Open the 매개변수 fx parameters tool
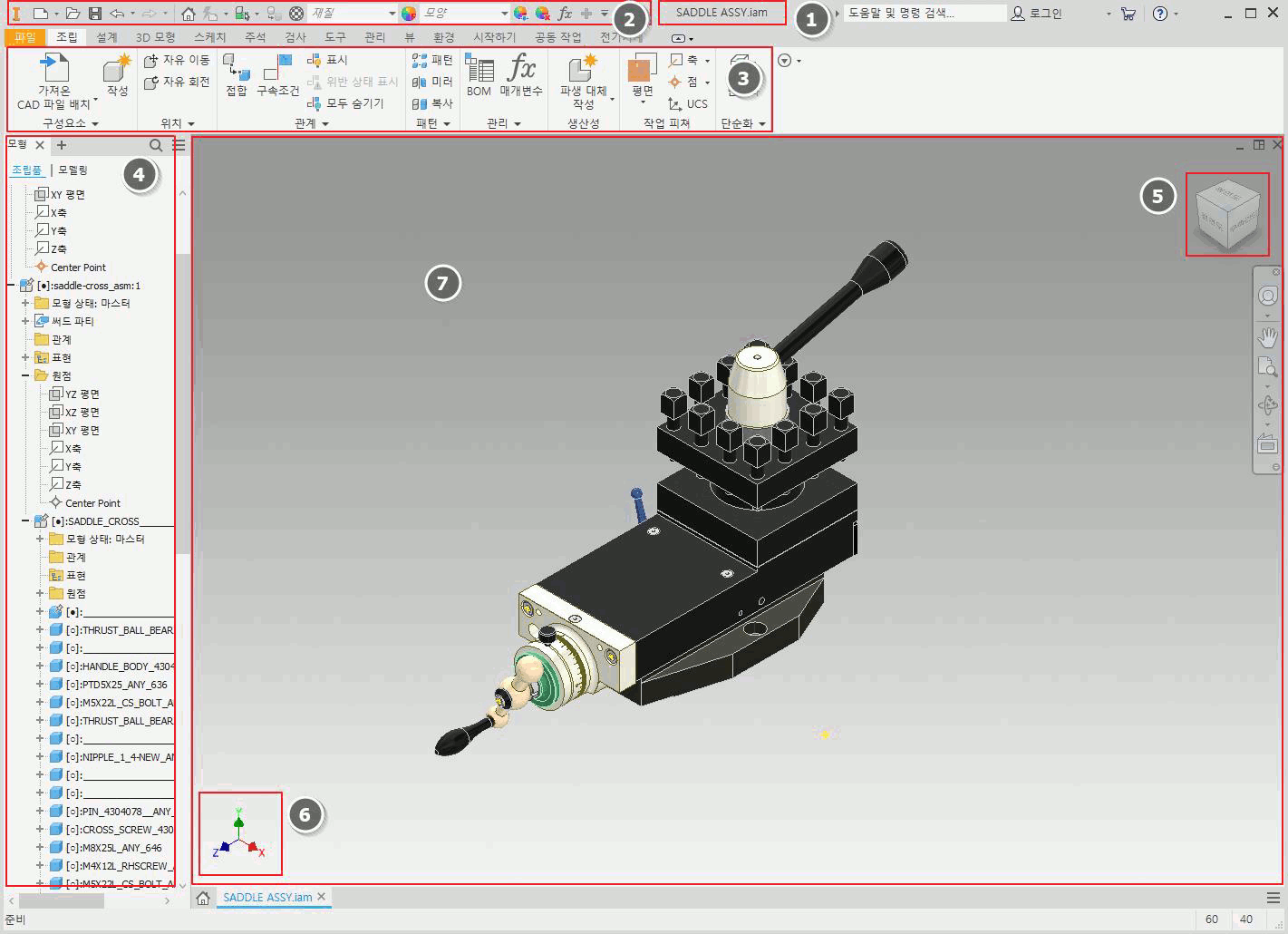Image resolution: width=1288 pixels, height=934 pixels. (521, 74)
